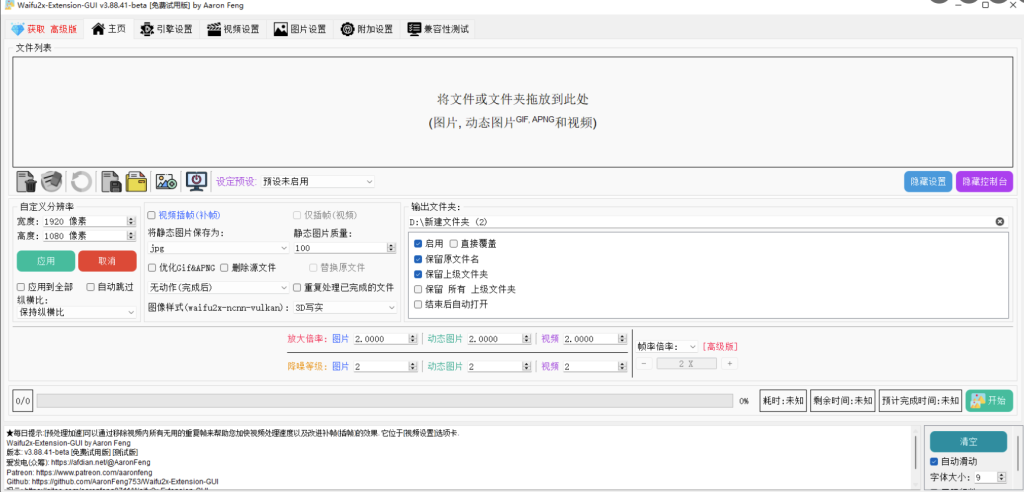Open the 3D写实 image style dropdown
The image size is (1024, 492).
pos(345,307)
